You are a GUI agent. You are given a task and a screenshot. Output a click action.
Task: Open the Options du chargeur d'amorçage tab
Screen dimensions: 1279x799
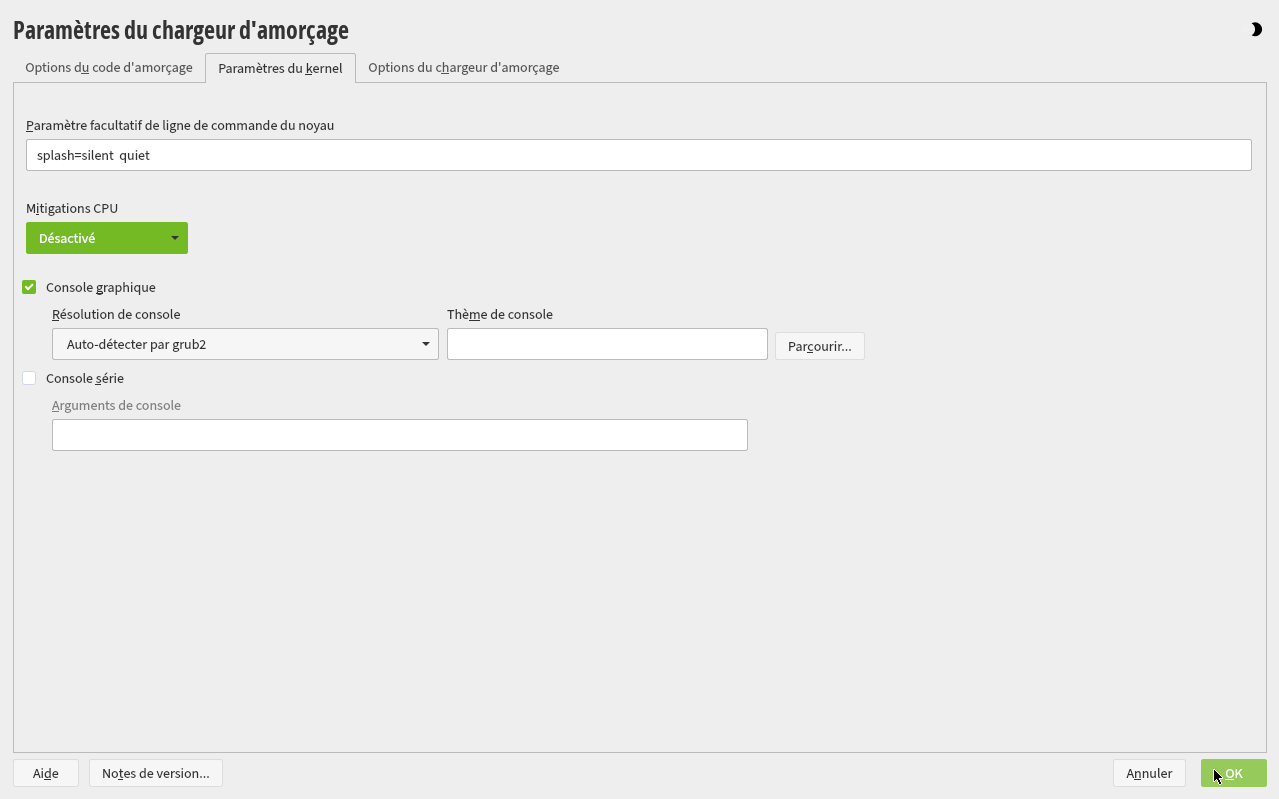tap(463, 68)
